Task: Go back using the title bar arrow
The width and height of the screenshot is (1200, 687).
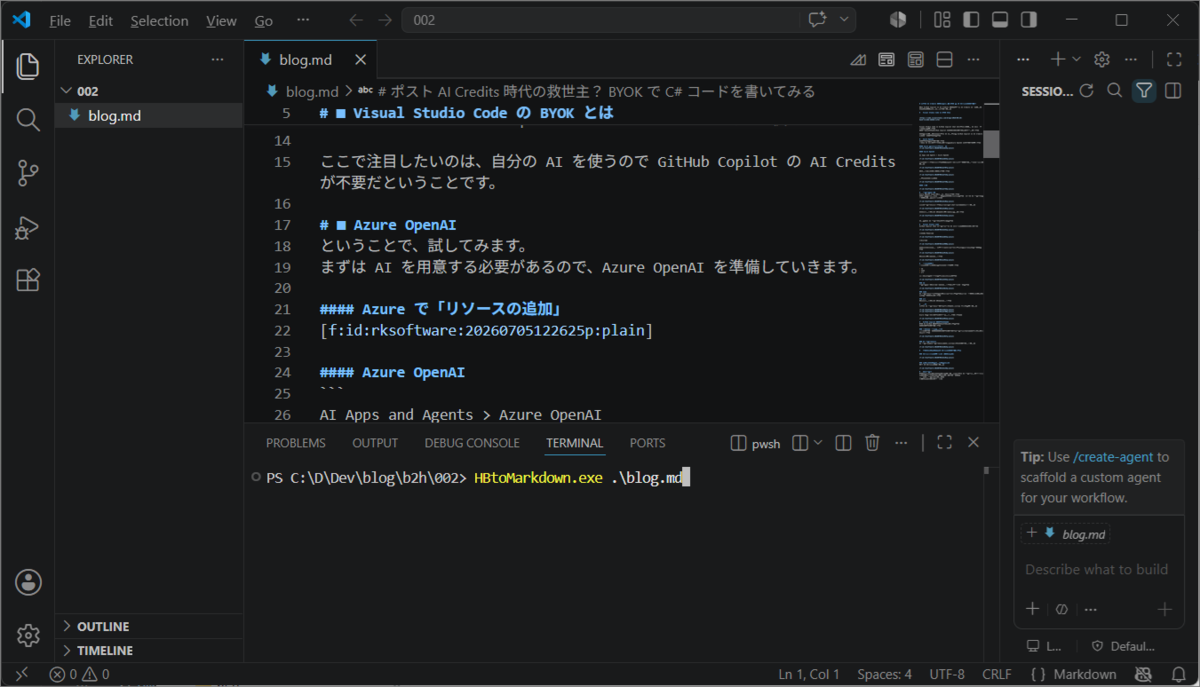Action: [x=356, y=20]
